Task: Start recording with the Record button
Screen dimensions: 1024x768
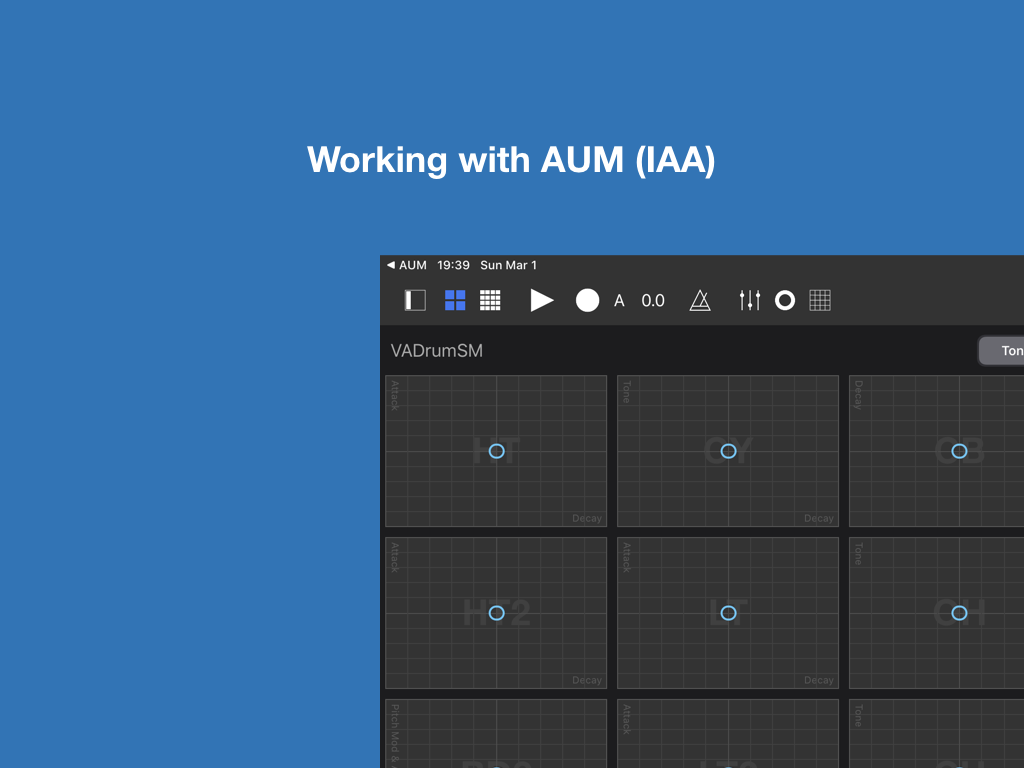Action: click(588, 300)
